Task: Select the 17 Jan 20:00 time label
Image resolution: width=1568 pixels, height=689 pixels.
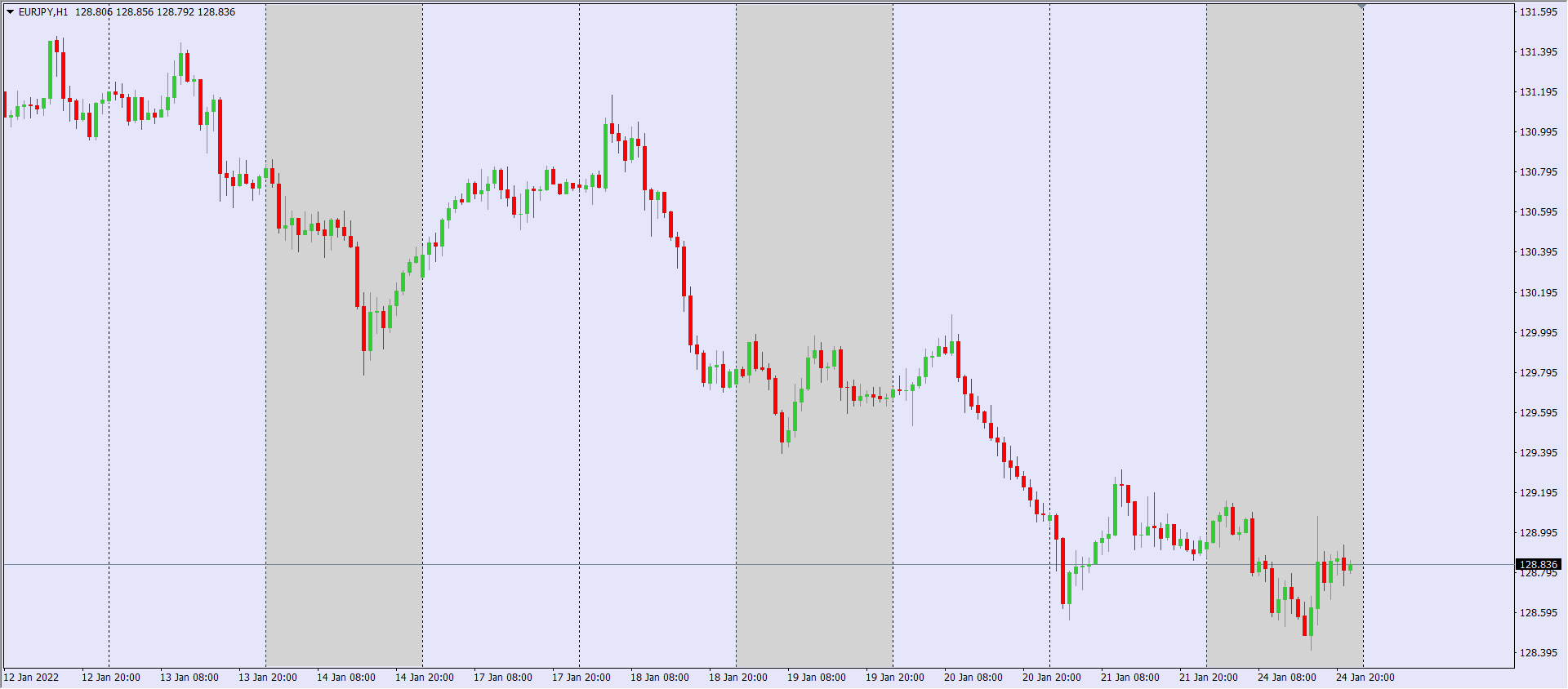Action: point(581,678)
